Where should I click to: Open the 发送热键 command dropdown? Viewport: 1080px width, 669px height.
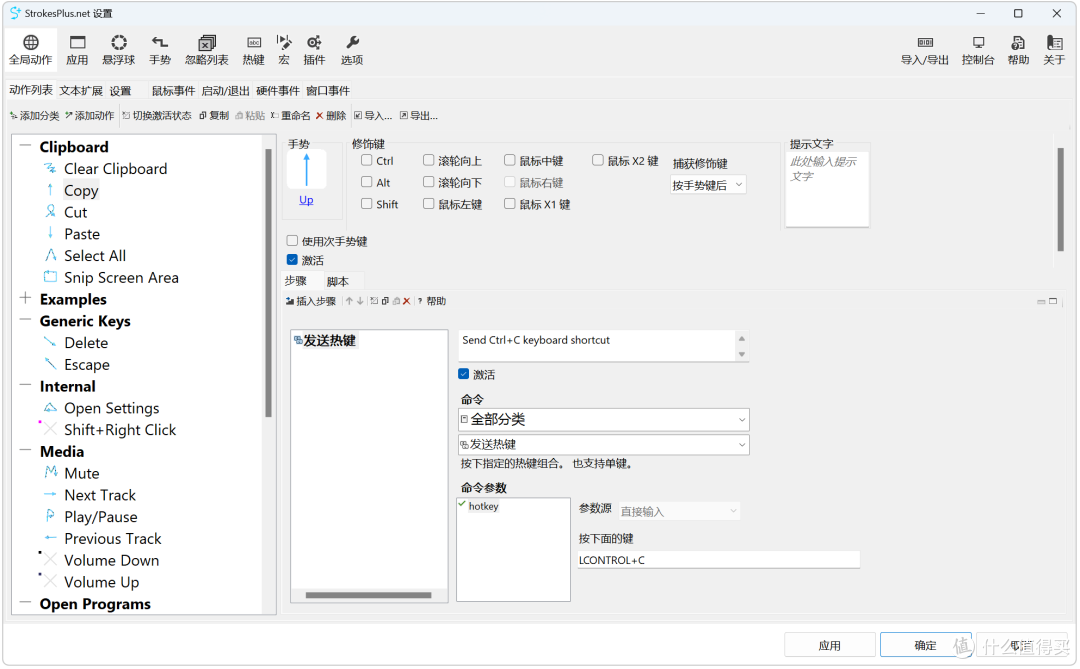pos(603,444)
